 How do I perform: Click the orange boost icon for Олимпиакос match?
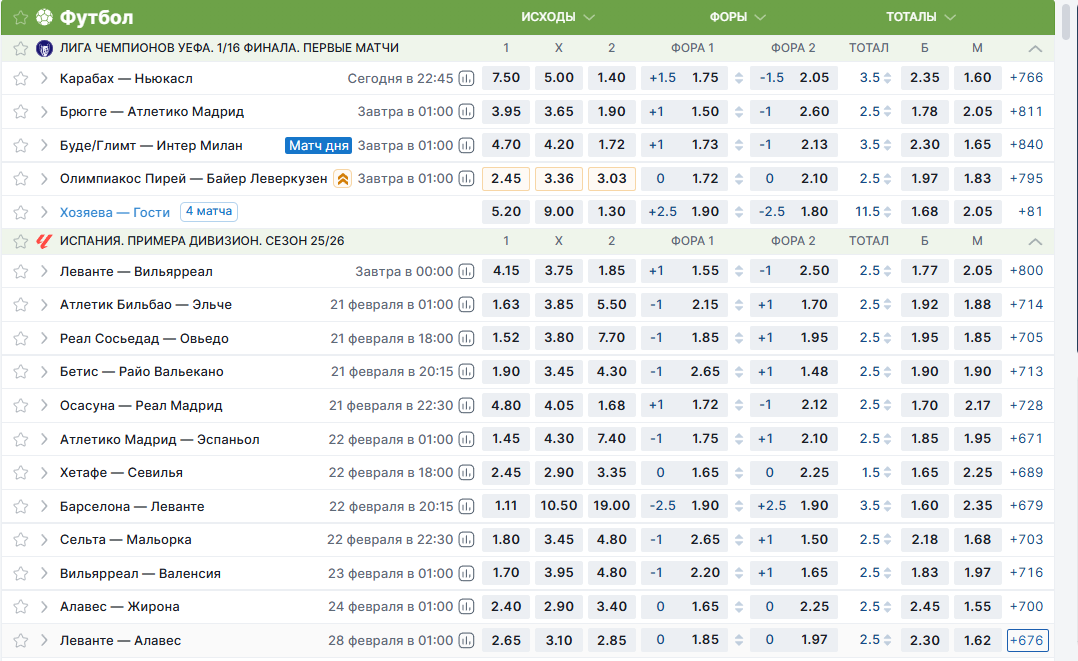342,179
